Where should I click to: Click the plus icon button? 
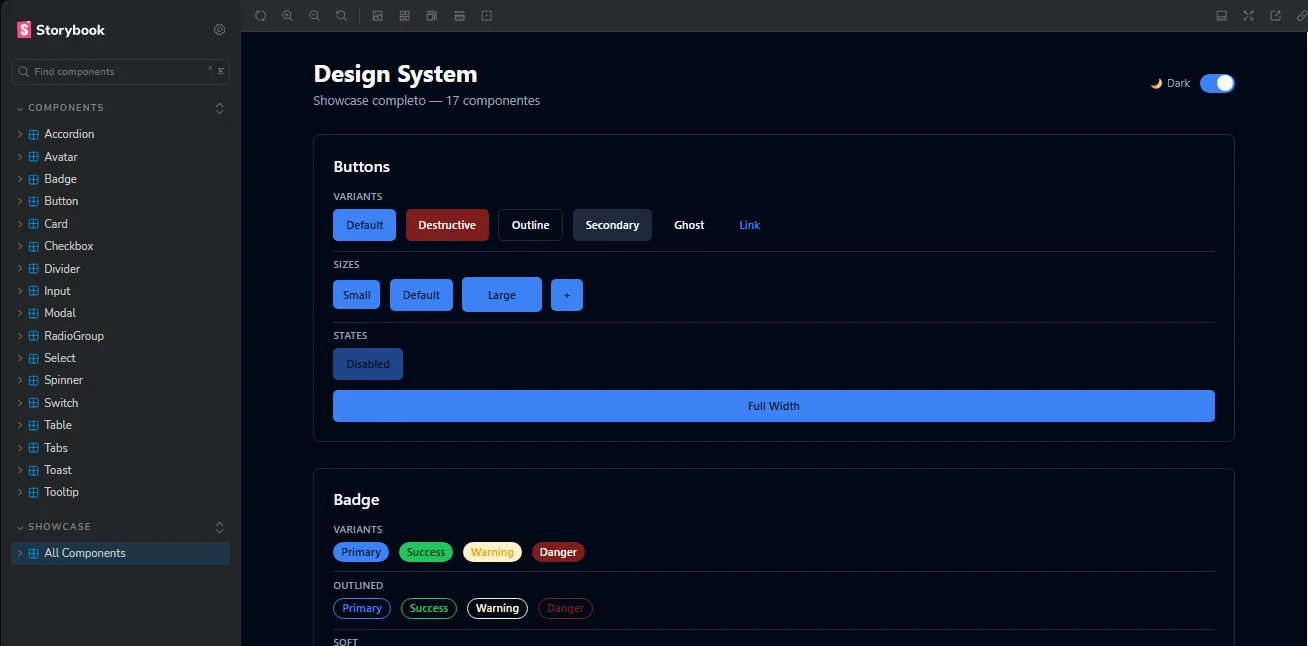coord(567,295)
